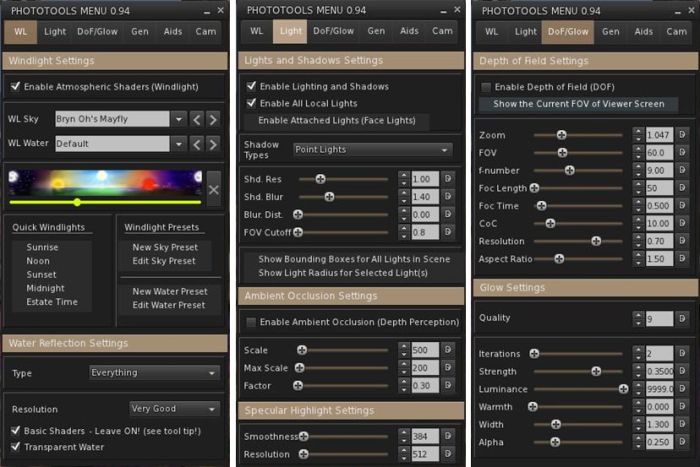Image resolution: width=700 pixels, height=467 pixels.
Task: Click the next WL Sky preset arrow
Action: [214, 119]
